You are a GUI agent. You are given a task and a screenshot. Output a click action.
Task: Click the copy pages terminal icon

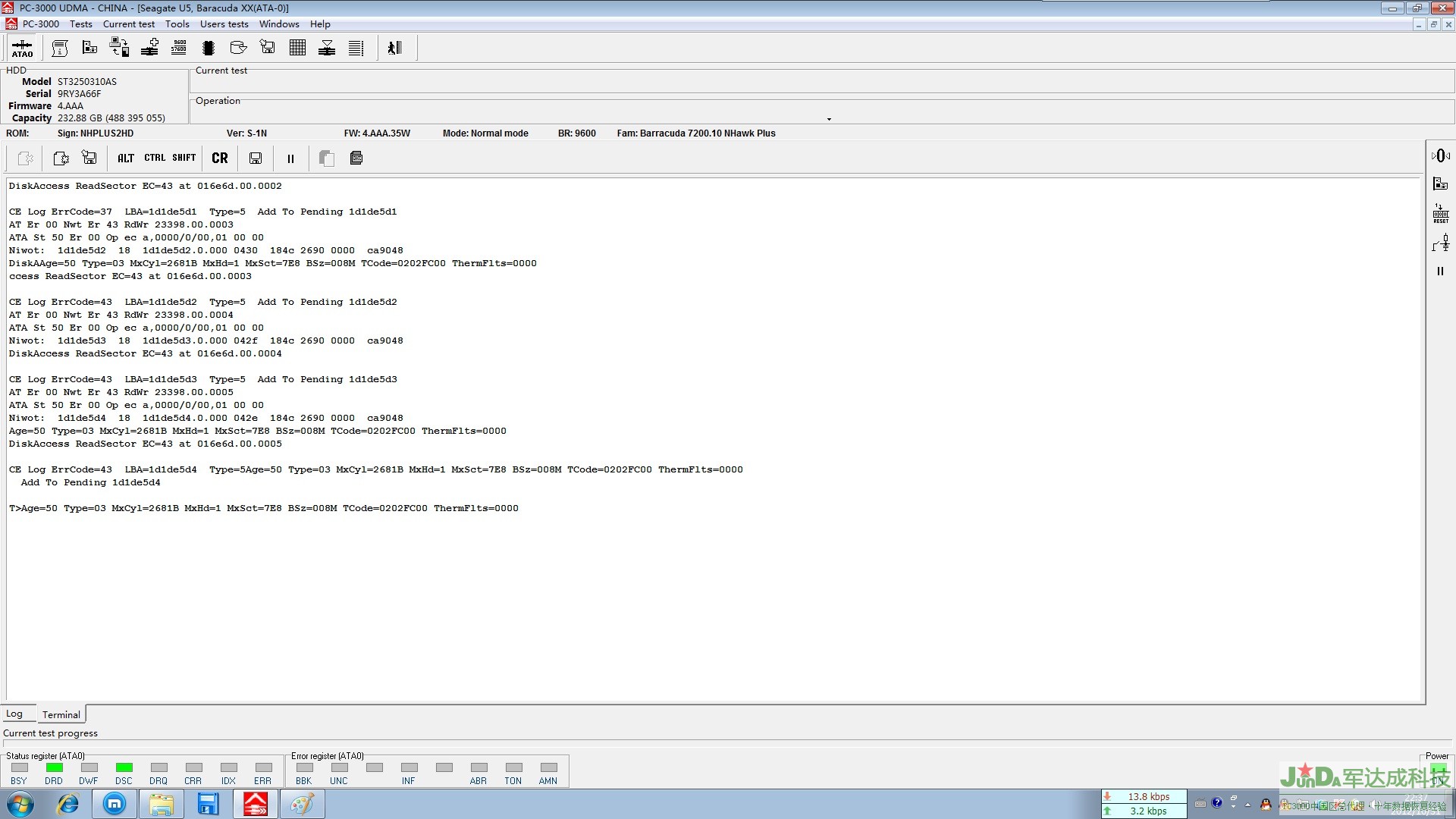coord(327,158)
